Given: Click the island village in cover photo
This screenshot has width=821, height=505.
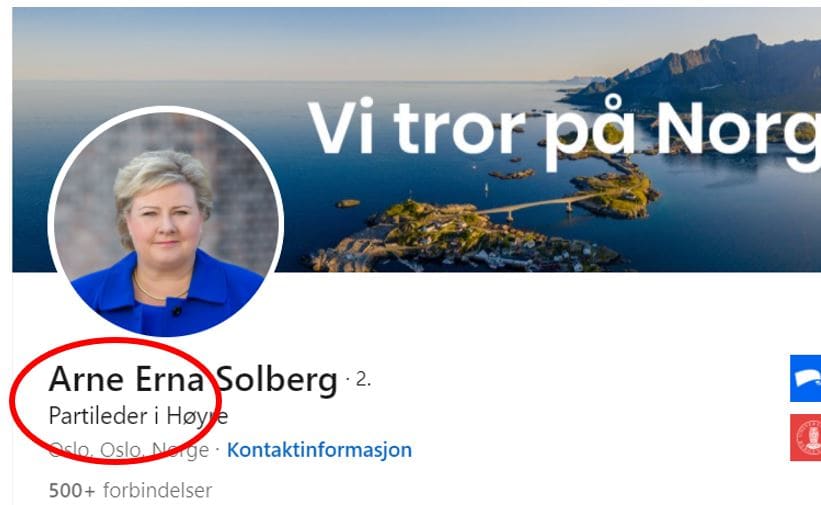Looking at the screenshot, I should point(461,238).
